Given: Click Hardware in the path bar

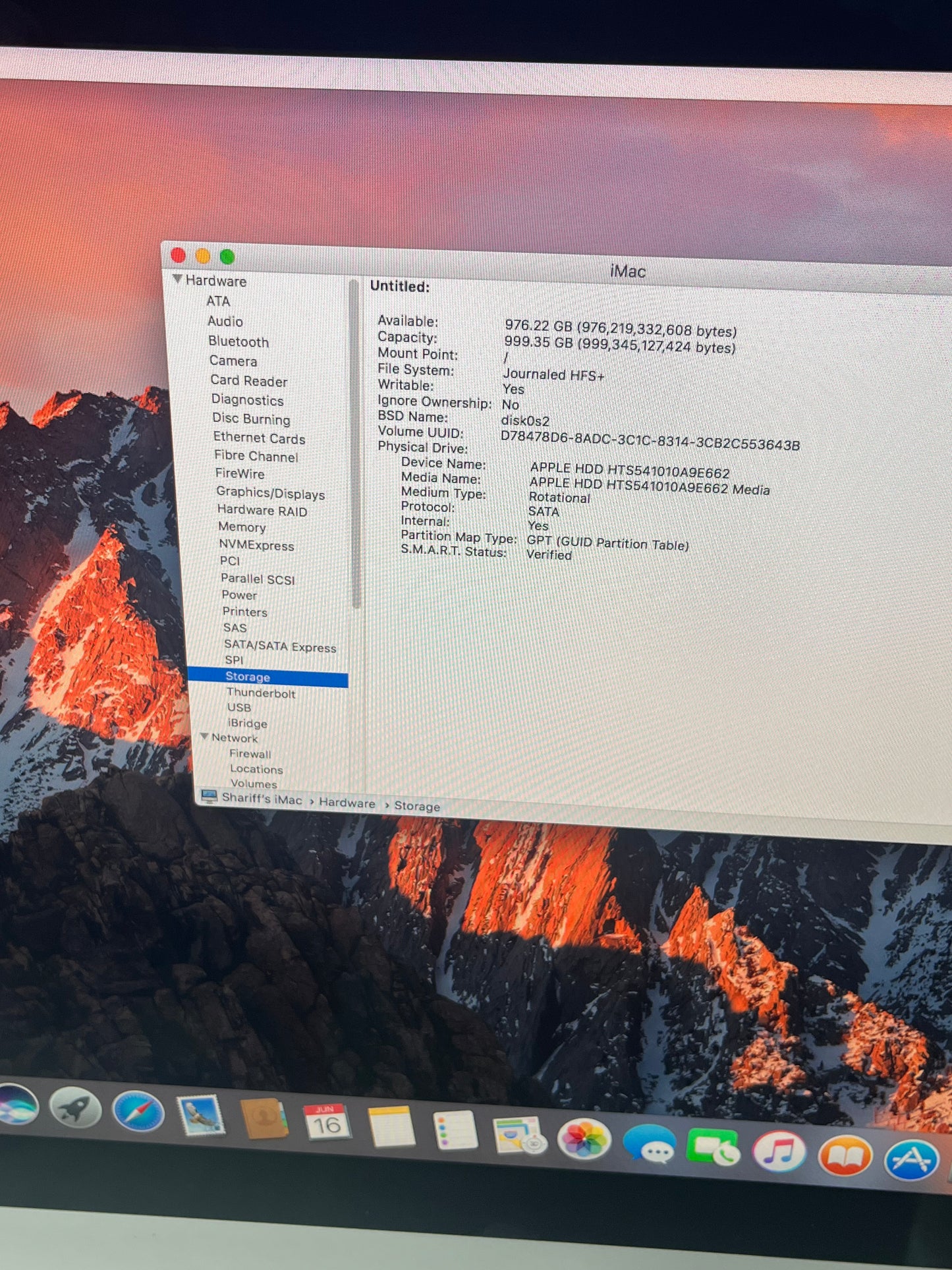Looking at the screenshot, I should [347, 803].
